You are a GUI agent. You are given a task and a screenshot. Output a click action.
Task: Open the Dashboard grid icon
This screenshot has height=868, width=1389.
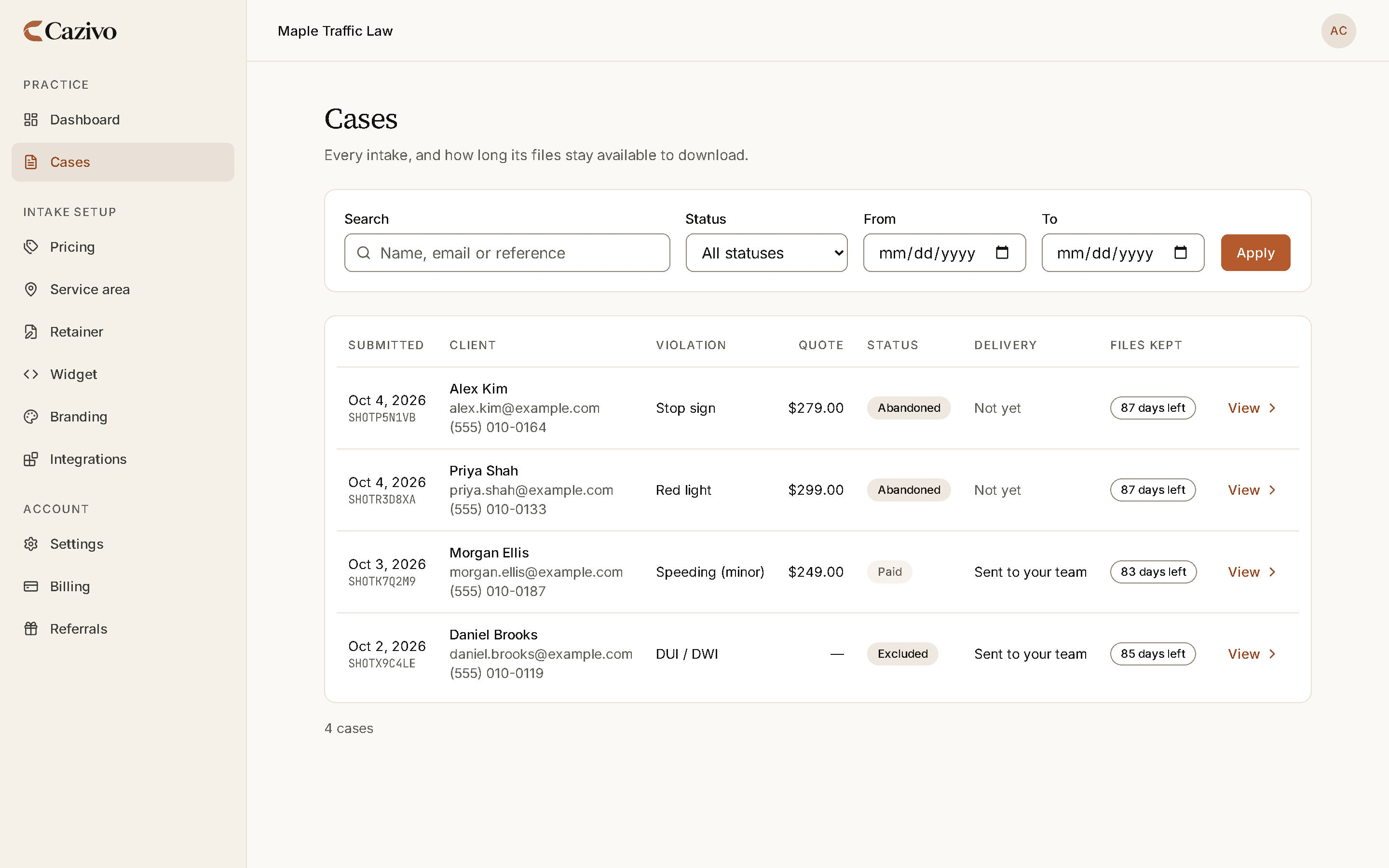(31, 120)
